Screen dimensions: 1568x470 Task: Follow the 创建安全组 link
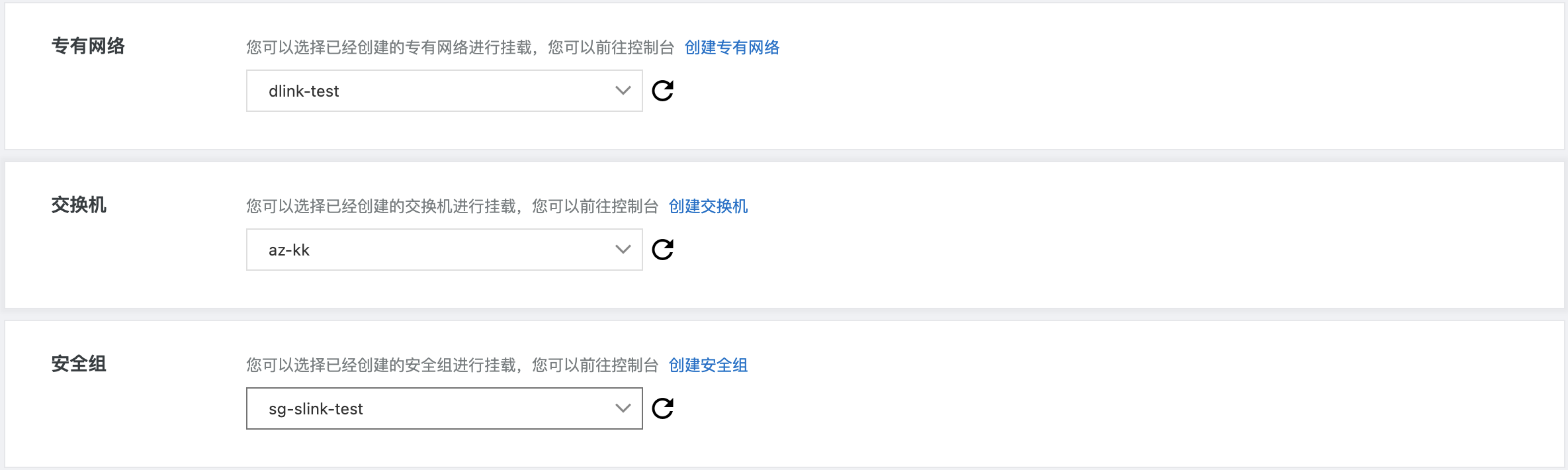[707, 366]
